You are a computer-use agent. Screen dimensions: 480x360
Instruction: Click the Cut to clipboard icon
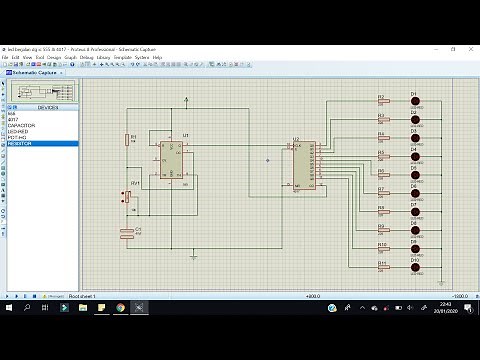[145, 64]
